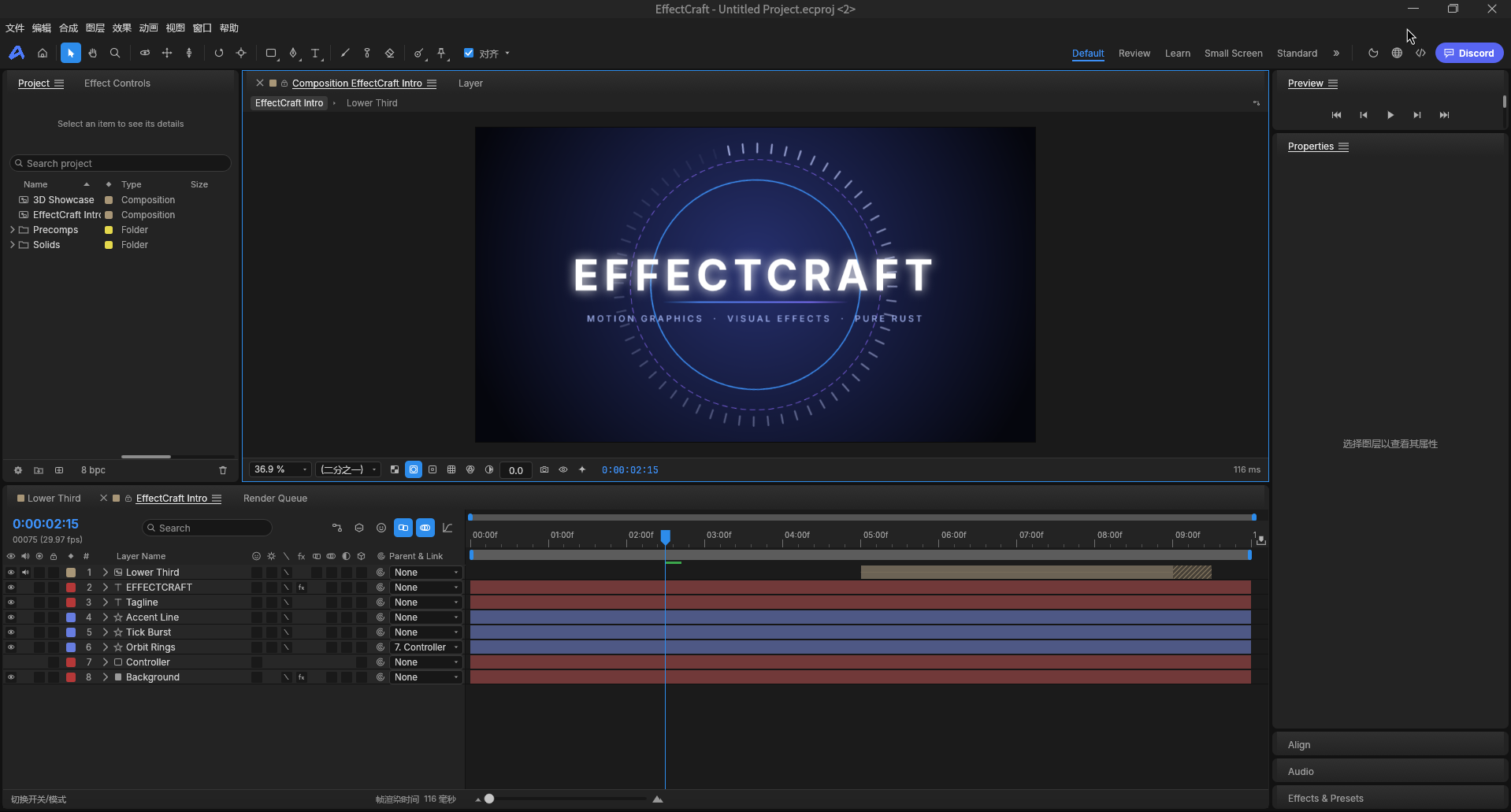1511x812 pixels.
Task: Select the Rotation tool
Action: [x=219, y=53]
